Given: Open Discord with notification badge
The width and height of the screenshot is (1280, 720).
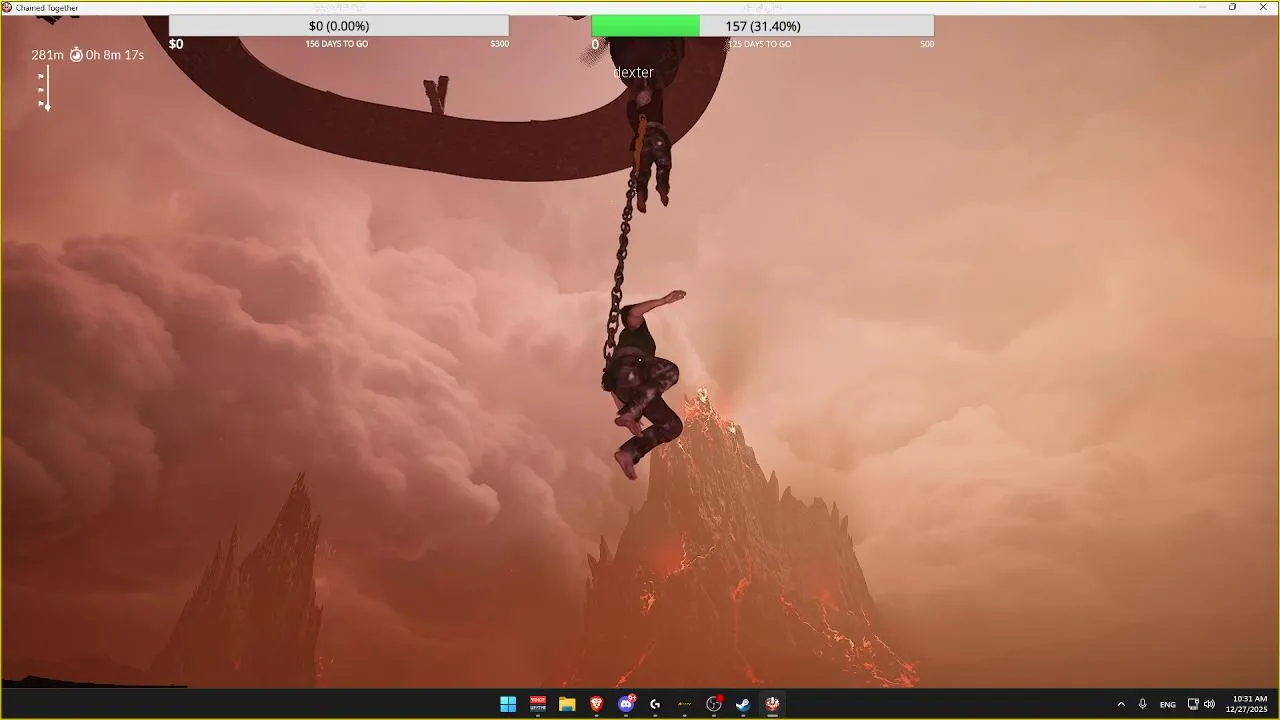Looking at the screenshot, I should (626, 704).
